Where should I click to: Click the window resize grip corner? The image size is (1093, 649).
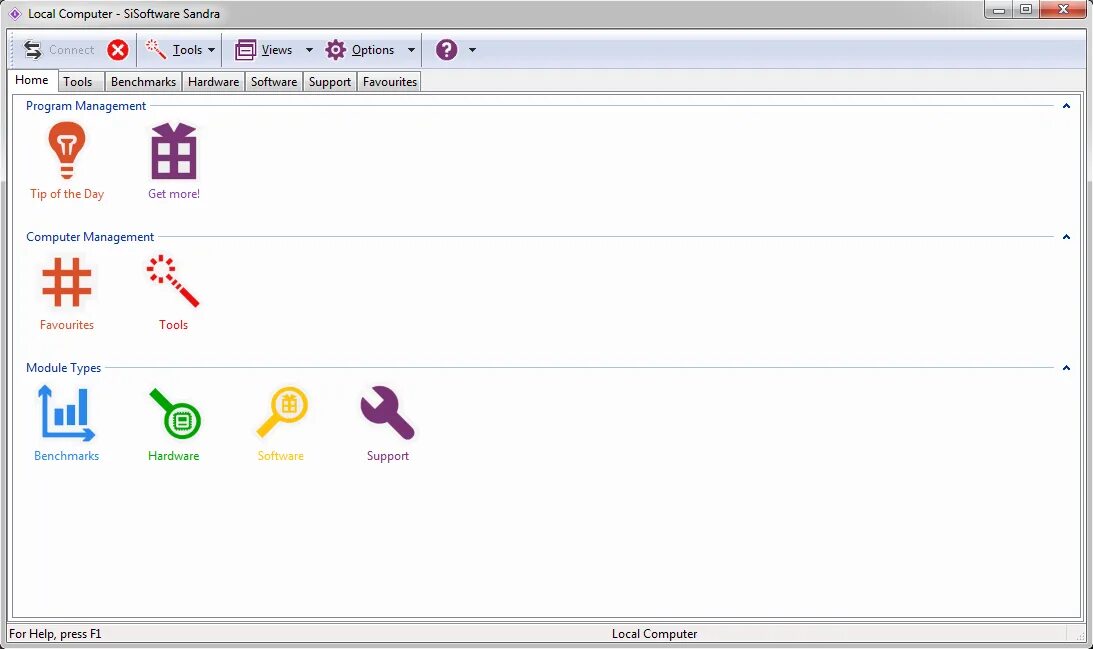coord(1079,634)
